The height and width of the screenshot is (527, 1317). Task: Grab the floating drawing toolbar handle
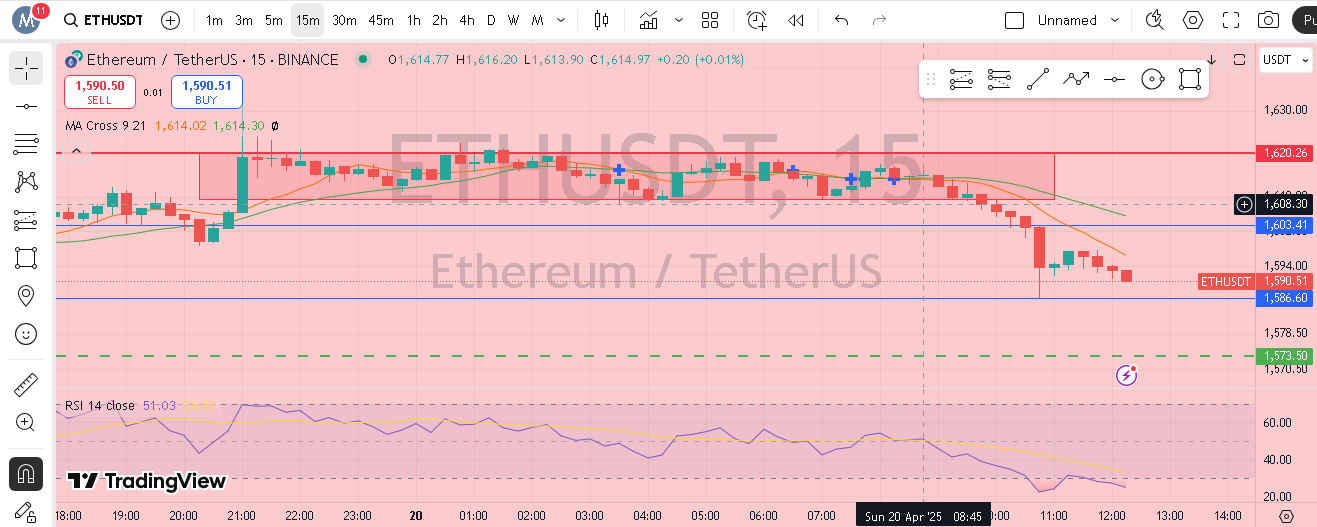pyautogui.click(x=930, y=79)
